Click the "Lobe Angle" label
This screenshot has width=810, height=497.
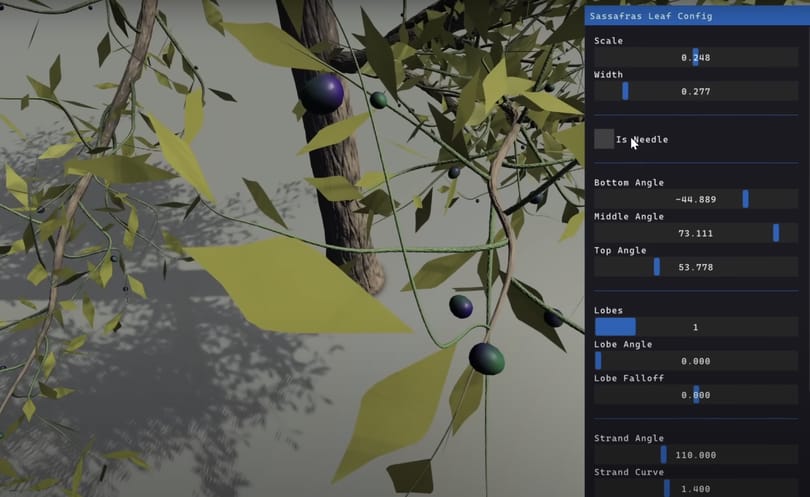pos(623,345)
